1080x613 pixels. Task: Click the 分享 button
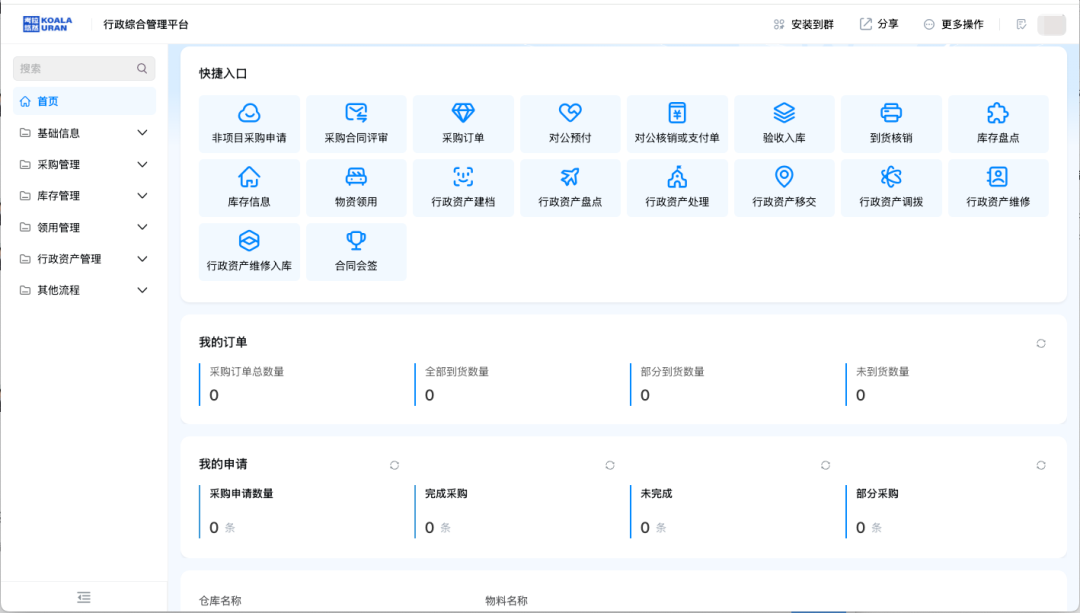coord(878,23)
